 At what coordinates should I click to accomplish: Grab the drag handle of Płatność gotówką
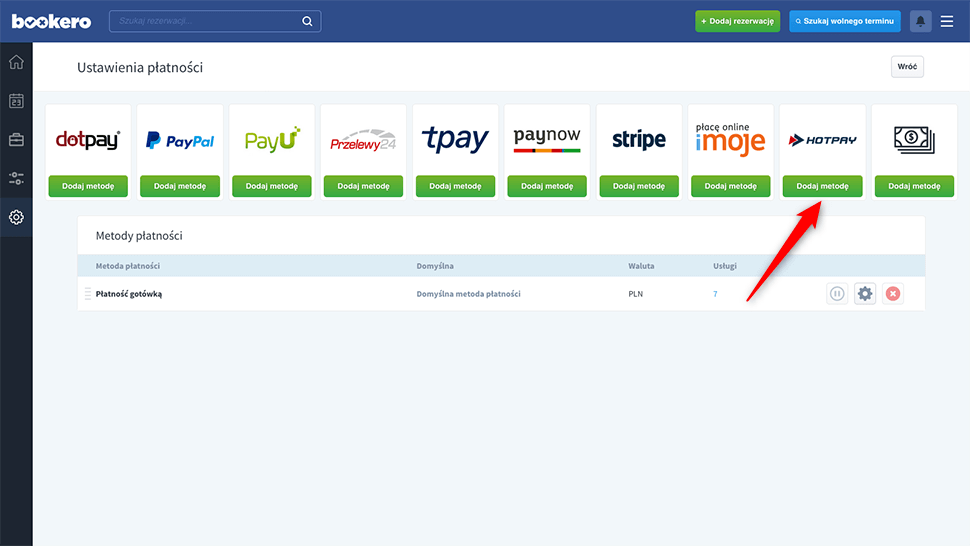coord(87,294)
